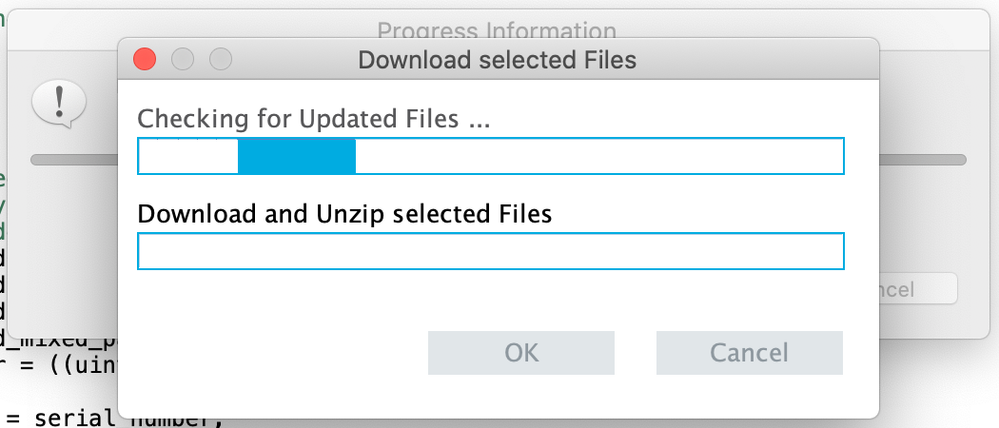Click the OK button
Image resolution: width=999 pixels, height=428 pixels.
click(521, 353)
